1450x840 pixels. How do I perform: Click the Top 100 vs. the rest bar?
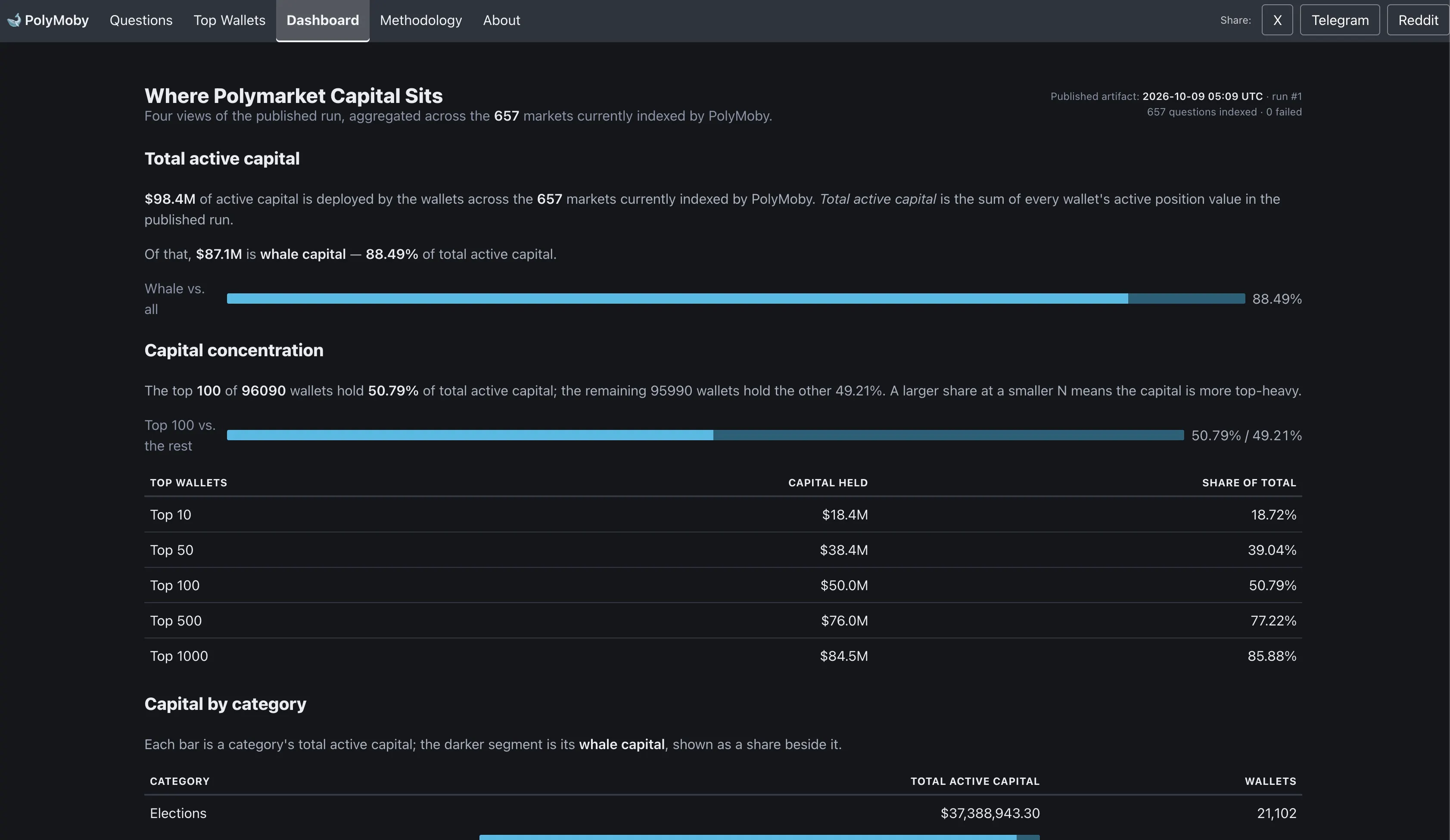point(705,435)
